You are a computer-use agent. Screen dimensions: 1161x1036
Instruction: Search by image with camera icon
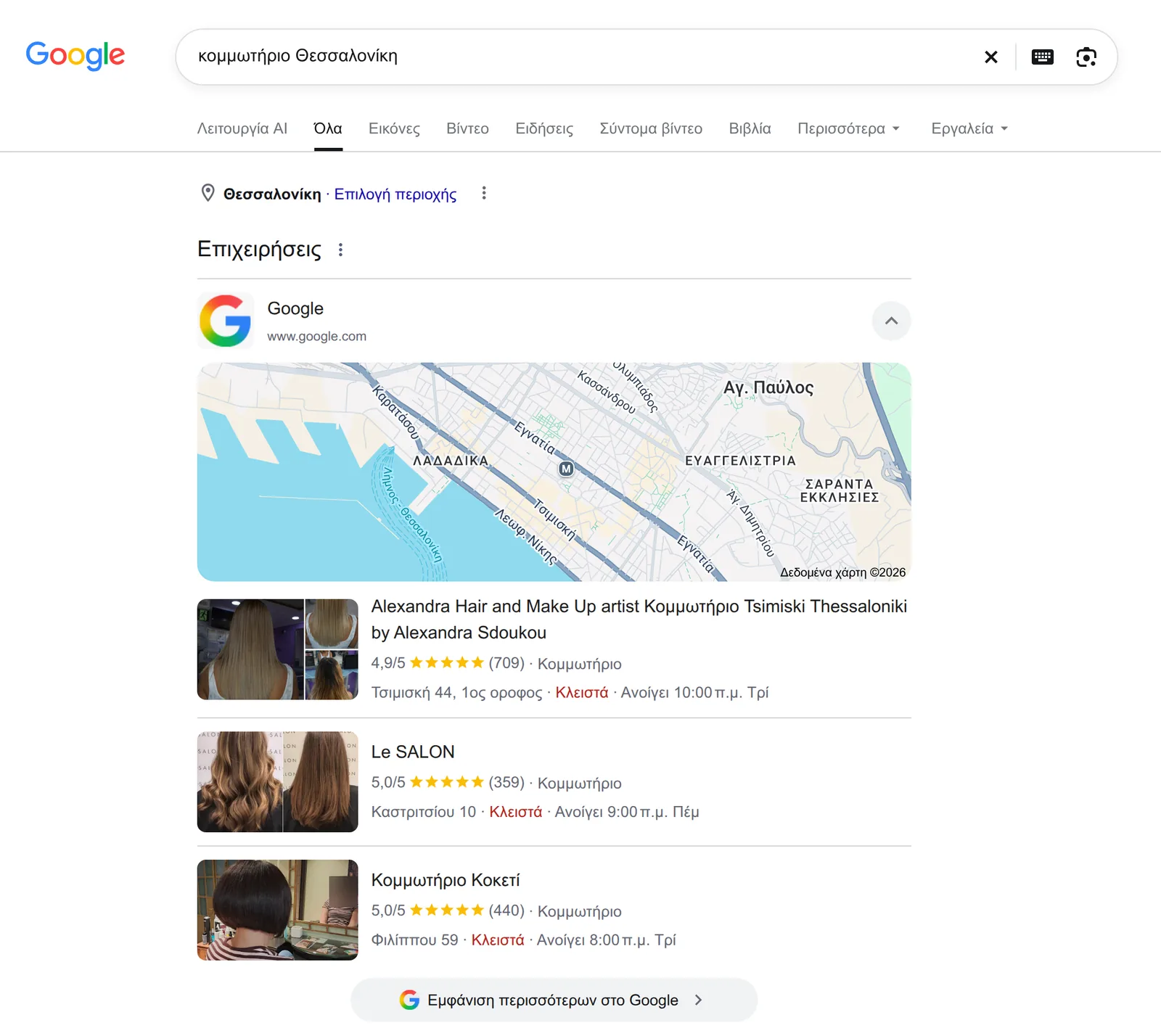[1086, 57]
